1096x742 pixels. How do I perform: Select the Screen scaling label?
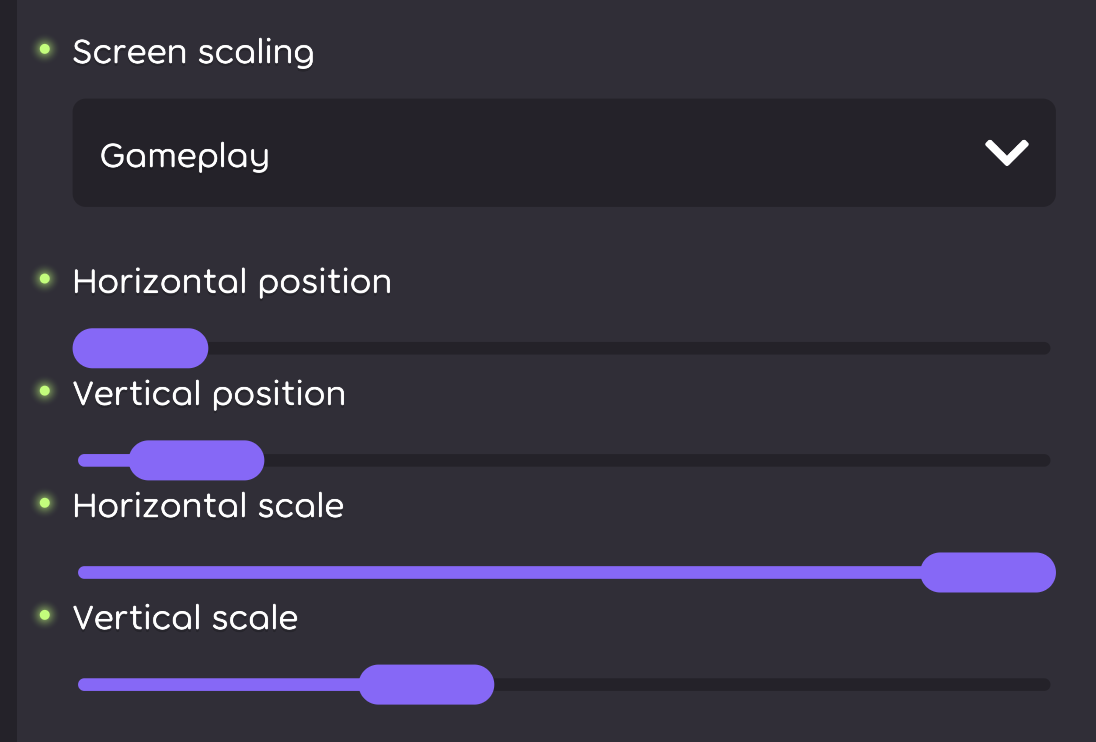pos(193,51)
